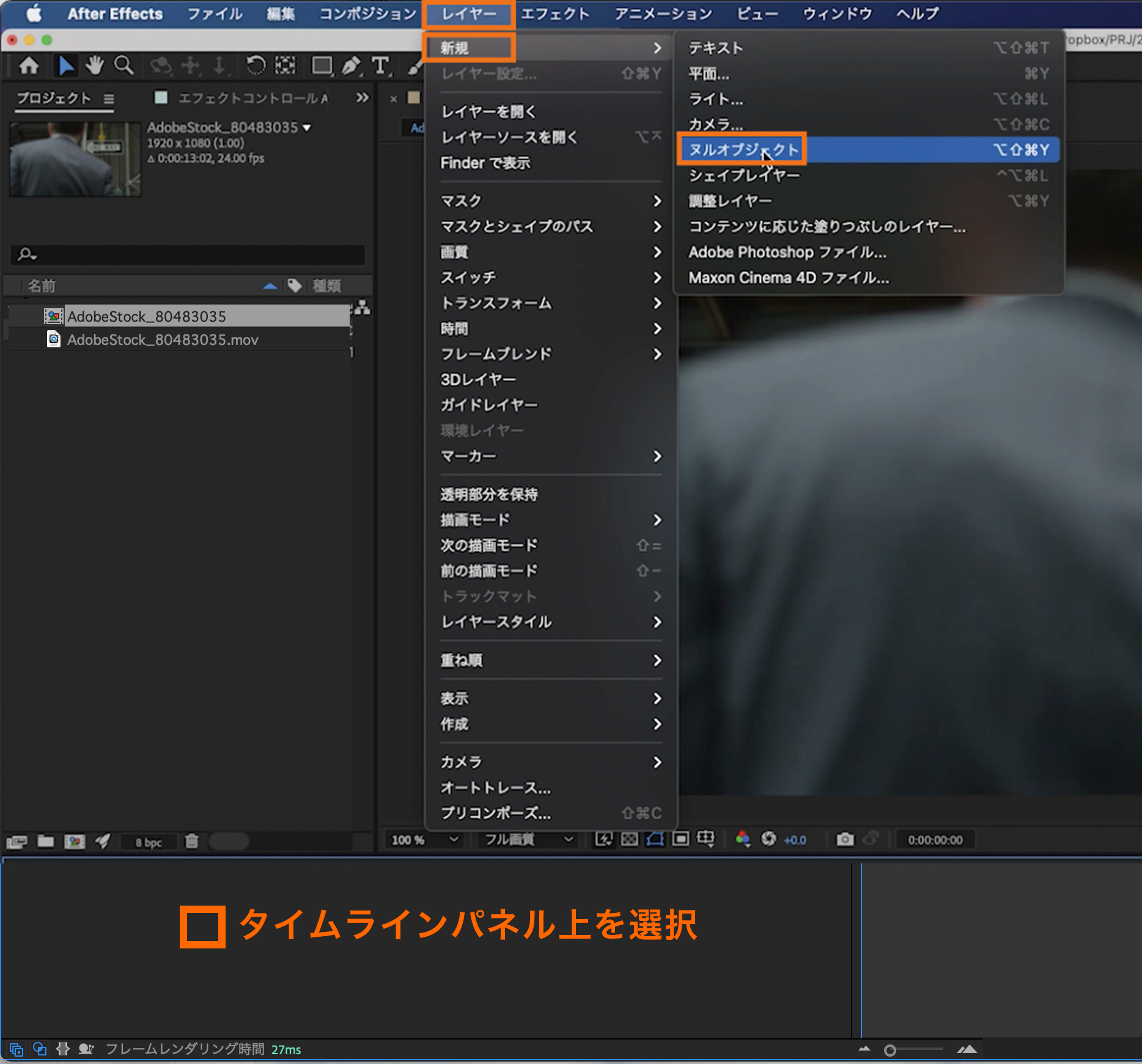Click the New Composition icon in Project panel
The height and width of the screenshot is (1064, 1142).
click(75, 842)
